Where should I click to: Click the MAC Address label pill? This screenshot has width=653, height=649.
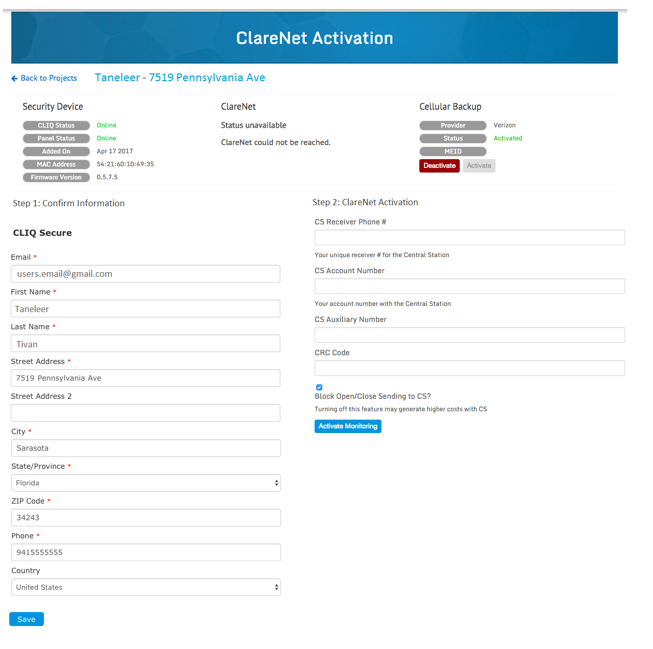(56, 164)
